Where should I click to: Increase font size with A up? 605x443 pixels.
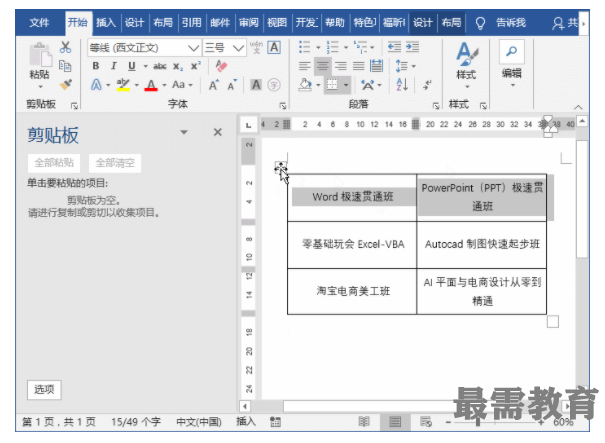click(x=213, y=85)
